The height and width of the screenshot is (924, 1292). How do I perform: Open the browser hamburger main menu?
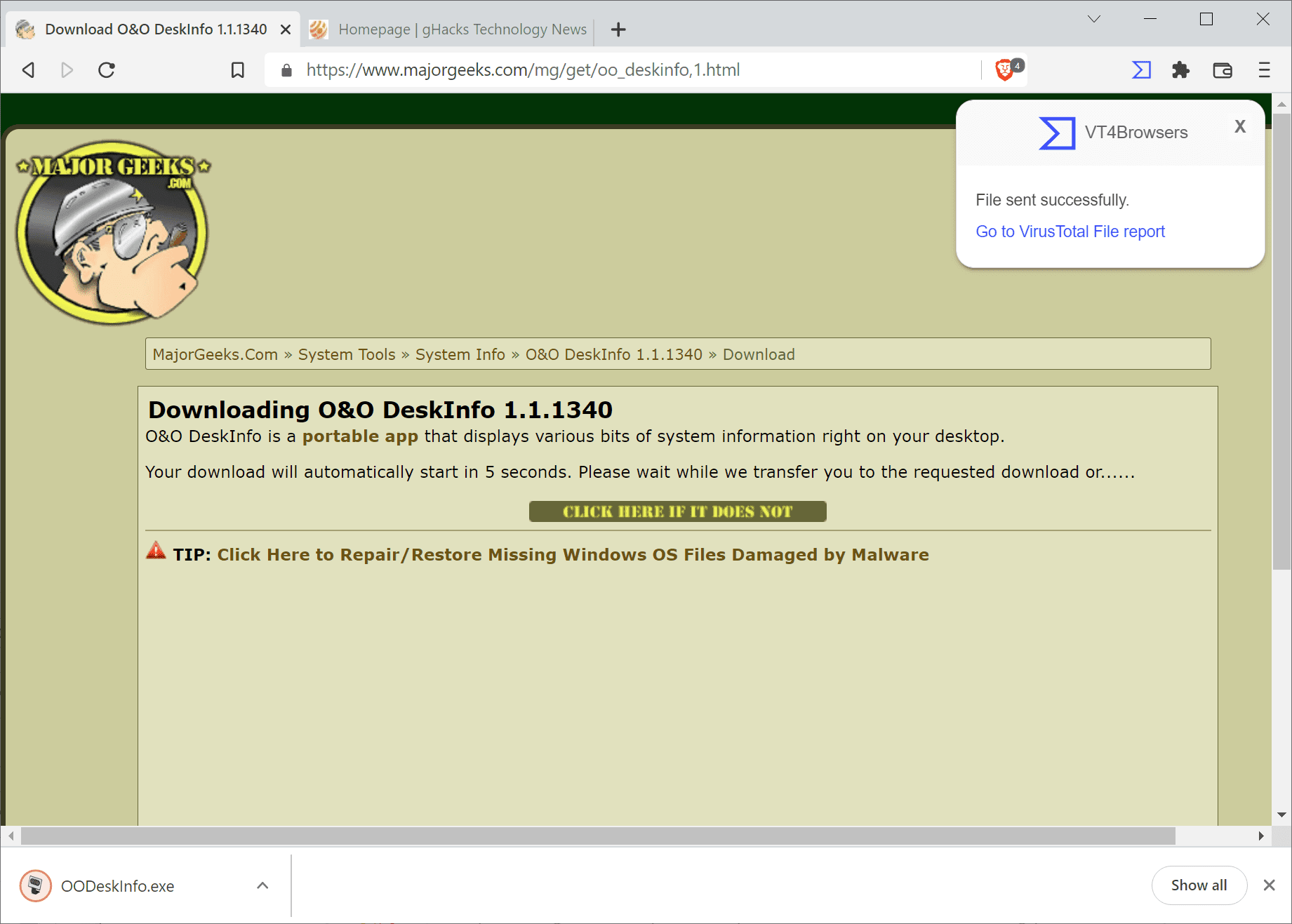click(x=1264, y=70)
